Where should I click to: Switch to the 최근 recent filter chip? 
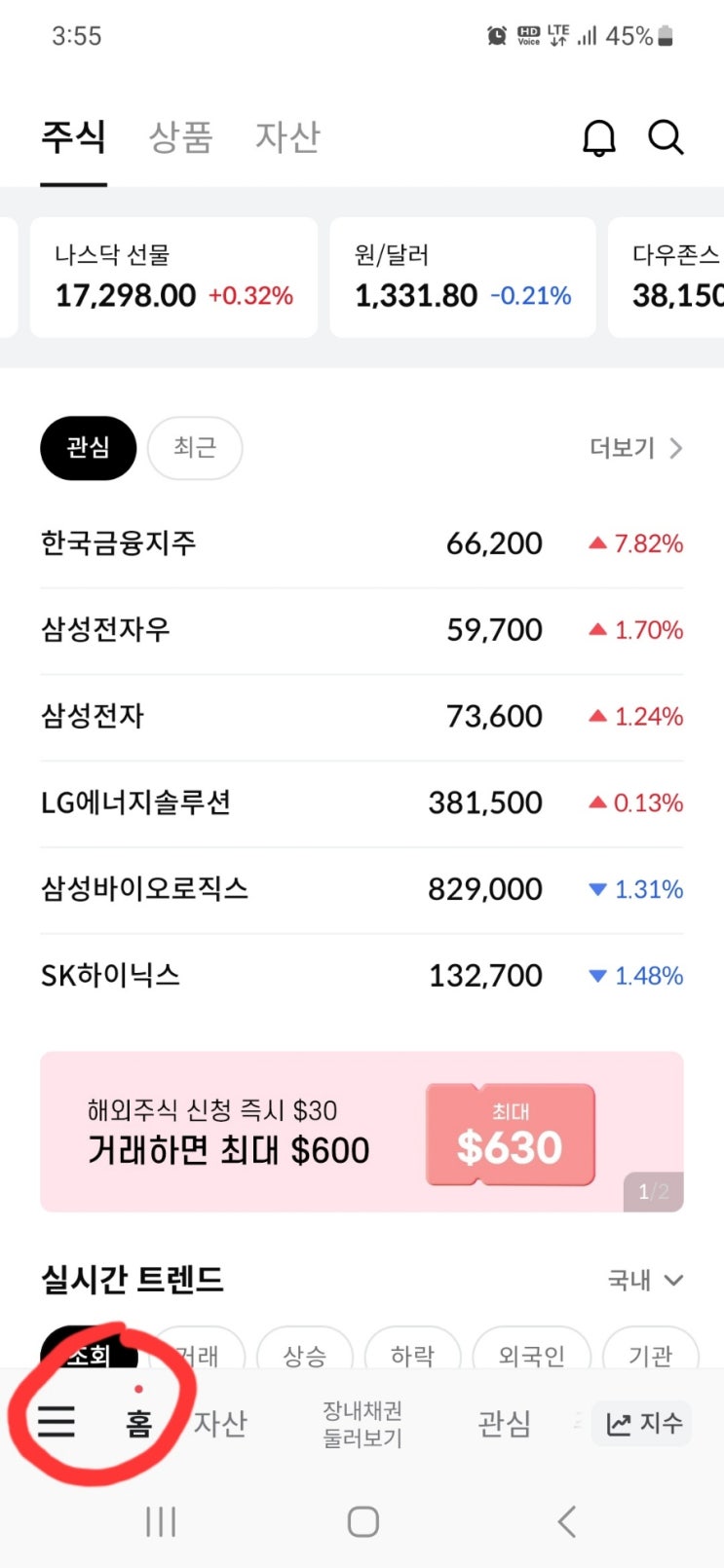click(x=194, y=448)
